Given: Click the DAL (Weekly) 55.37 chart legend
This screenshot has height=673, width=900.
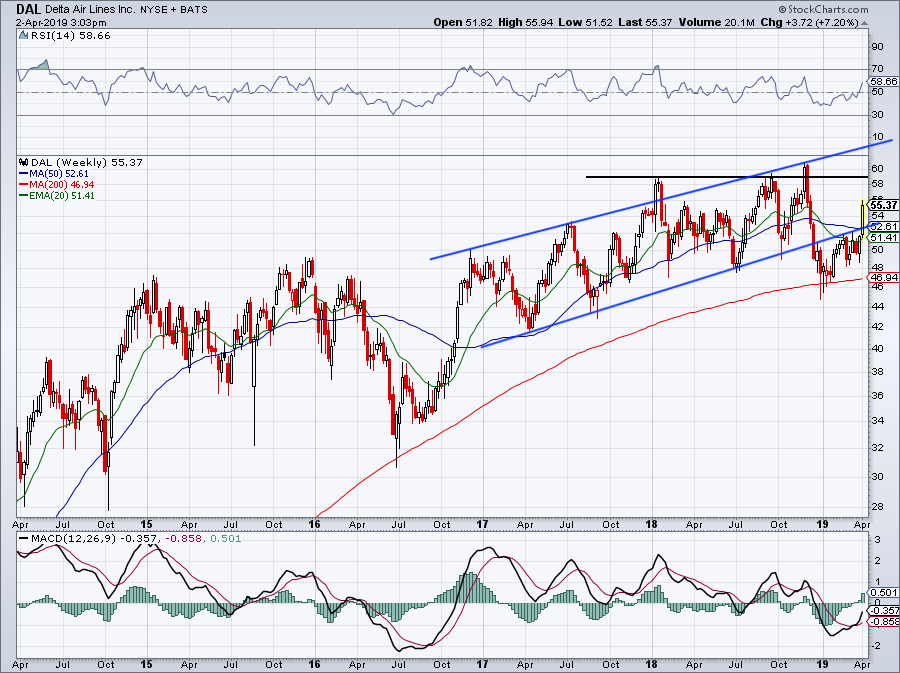Looking at the screenshot, I should coord(87,162).
